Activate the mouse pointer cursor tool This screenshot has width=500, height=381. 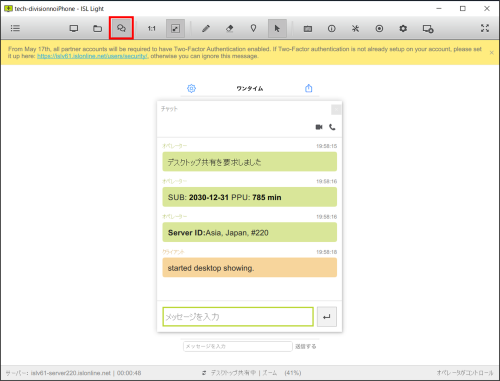277,28
